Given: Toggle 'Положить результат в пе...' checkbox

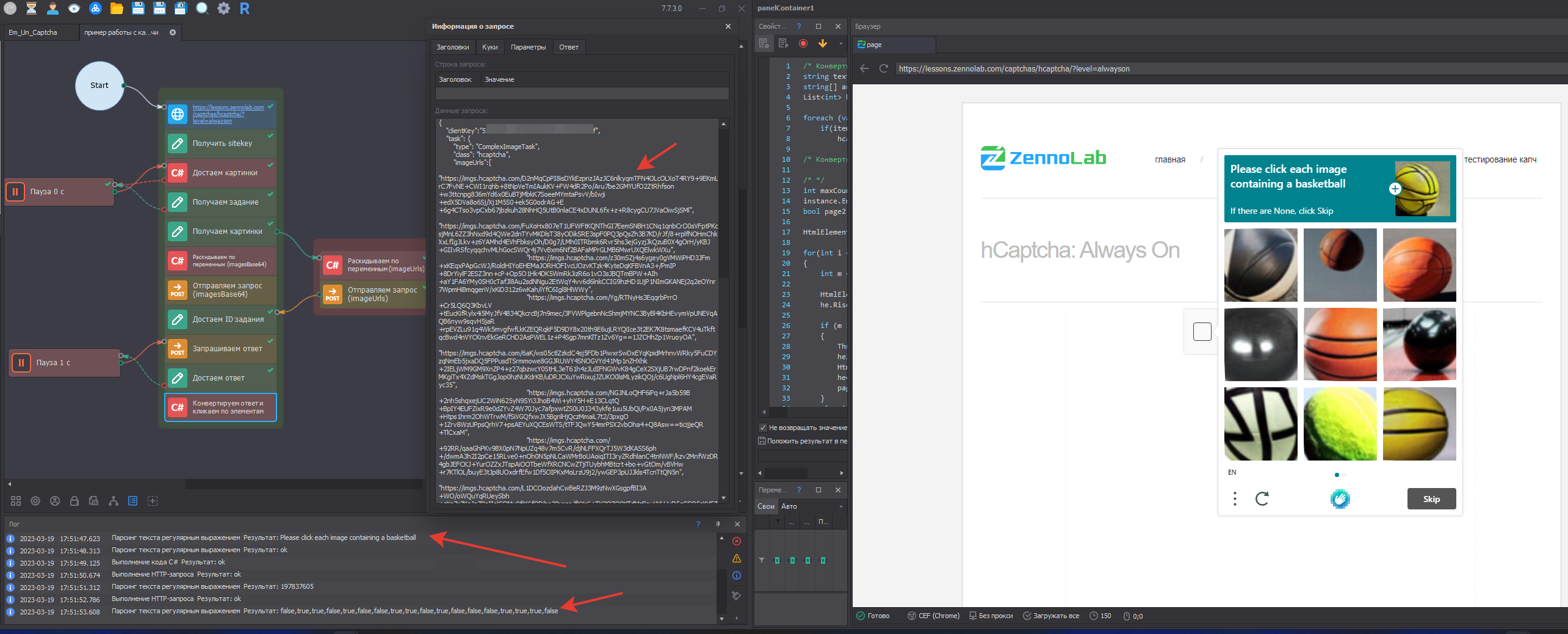Looking at the screenshot, I should pos(762,441).
